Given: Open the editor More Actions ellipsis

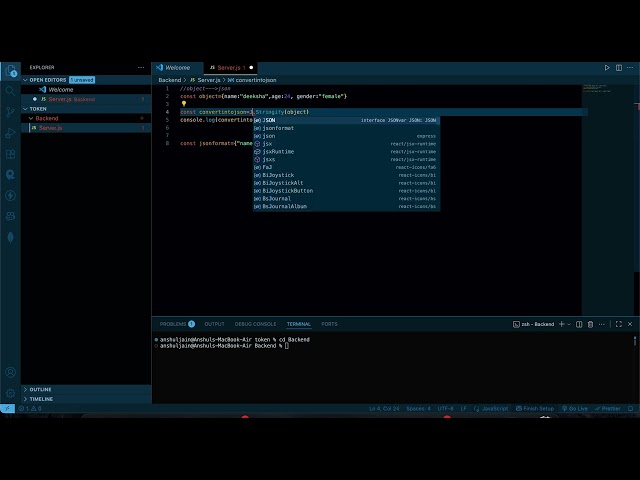Looking at the screenshot, I should 630,68.
